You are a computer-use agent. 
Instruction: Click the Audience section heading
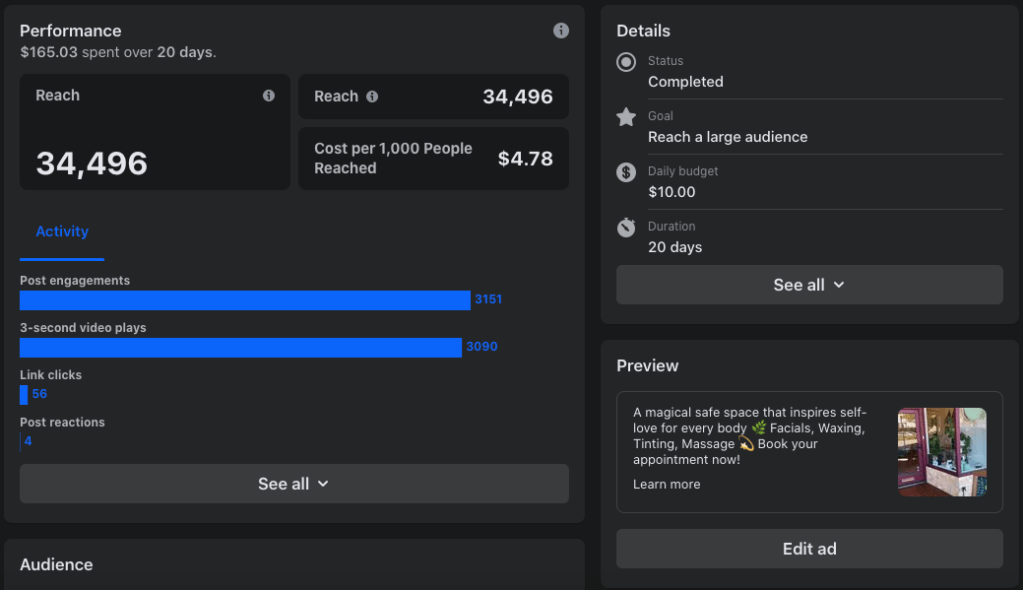(56, 565)
